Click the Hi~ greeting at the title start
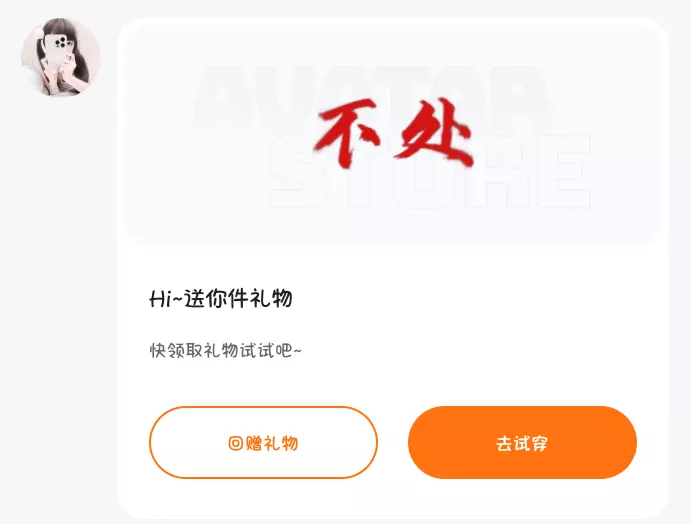The height and width of the screenshot is (524, 691). [x=166, y=299]
